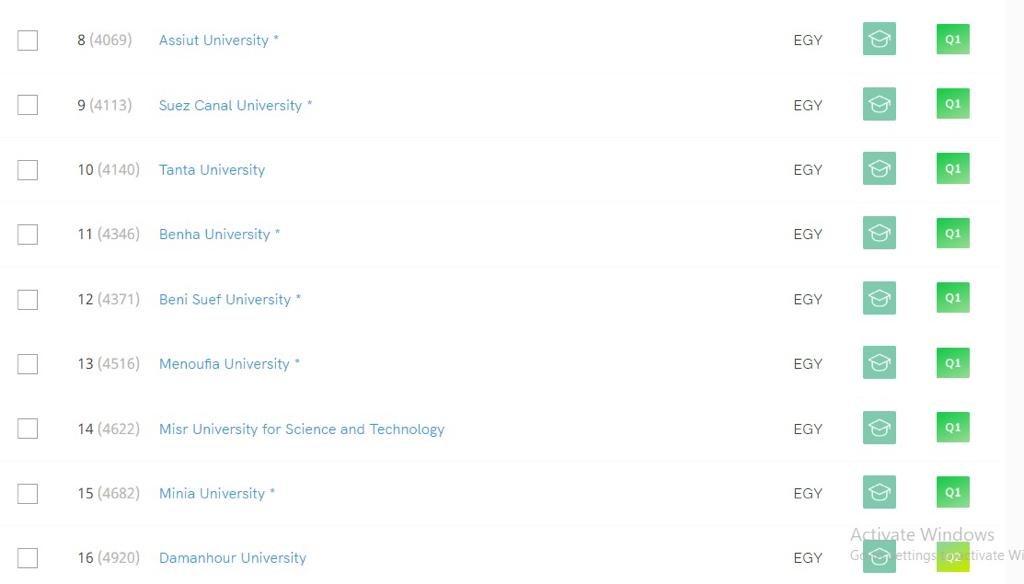Viewport: 1024px width, 584px height.
Task: Click the Q1 badge in Minia University row
Action: tap(953, 492)
